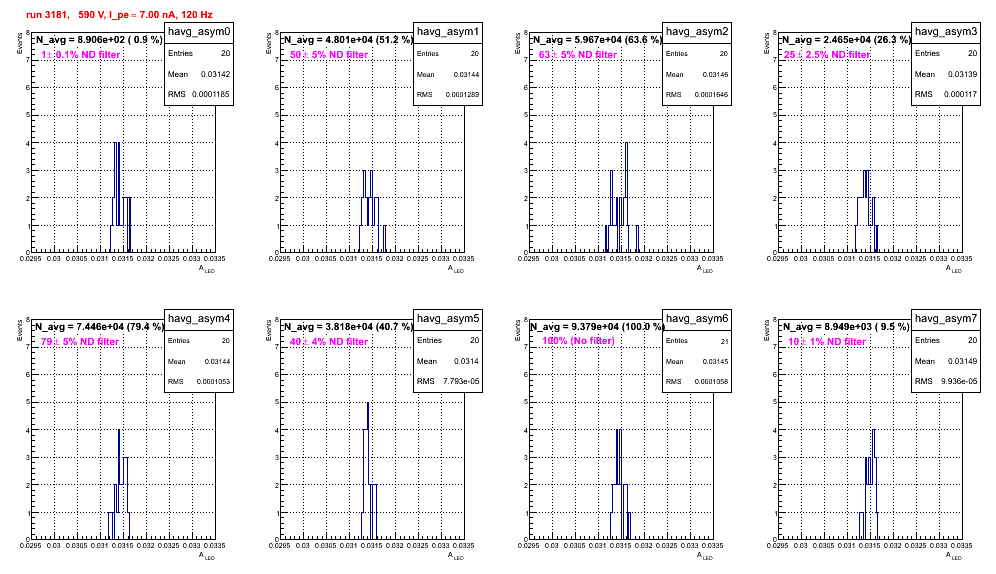Click RMS 0.000117 in havg_asym3 stats
The image size is (996, 574).
(x=946, y=95)
